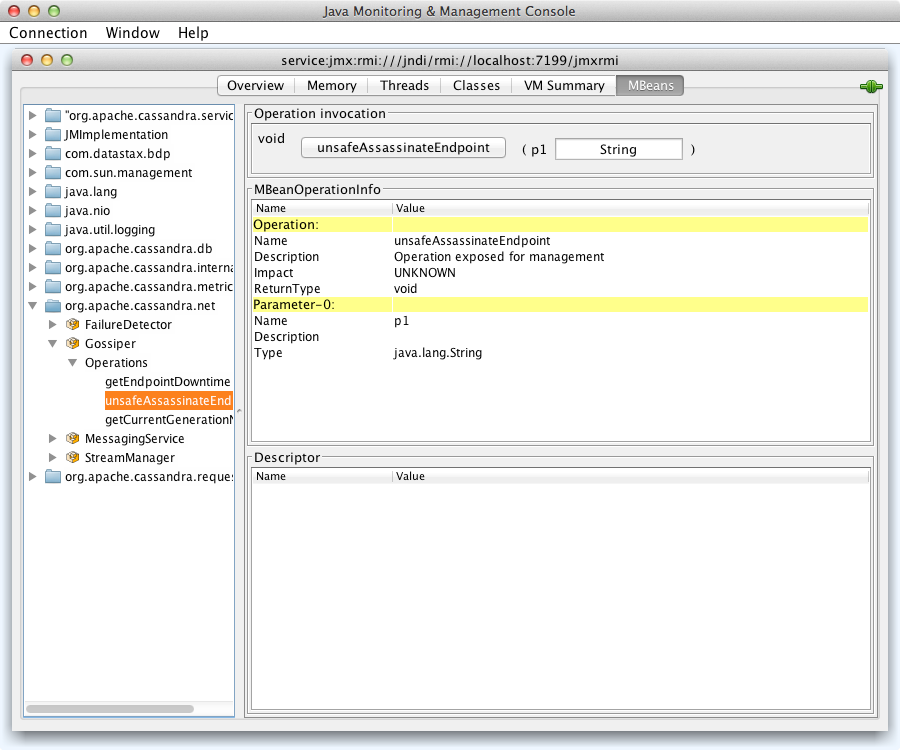The width and height of the screenshot is (900, 750).
Task: Open the Connection menu
Action: pyautogui.click(x=48, y=33)
